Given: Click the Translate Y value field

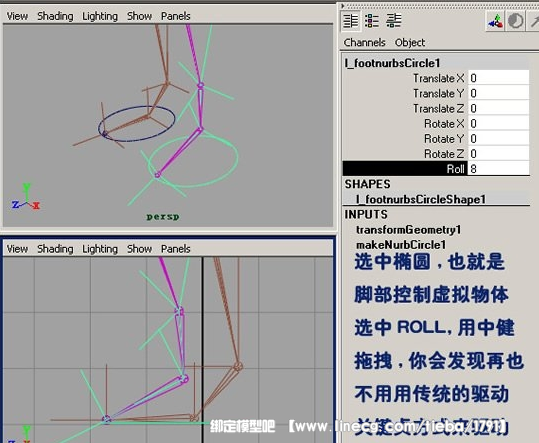Looking at the screenshot, I should coord(498,93).
